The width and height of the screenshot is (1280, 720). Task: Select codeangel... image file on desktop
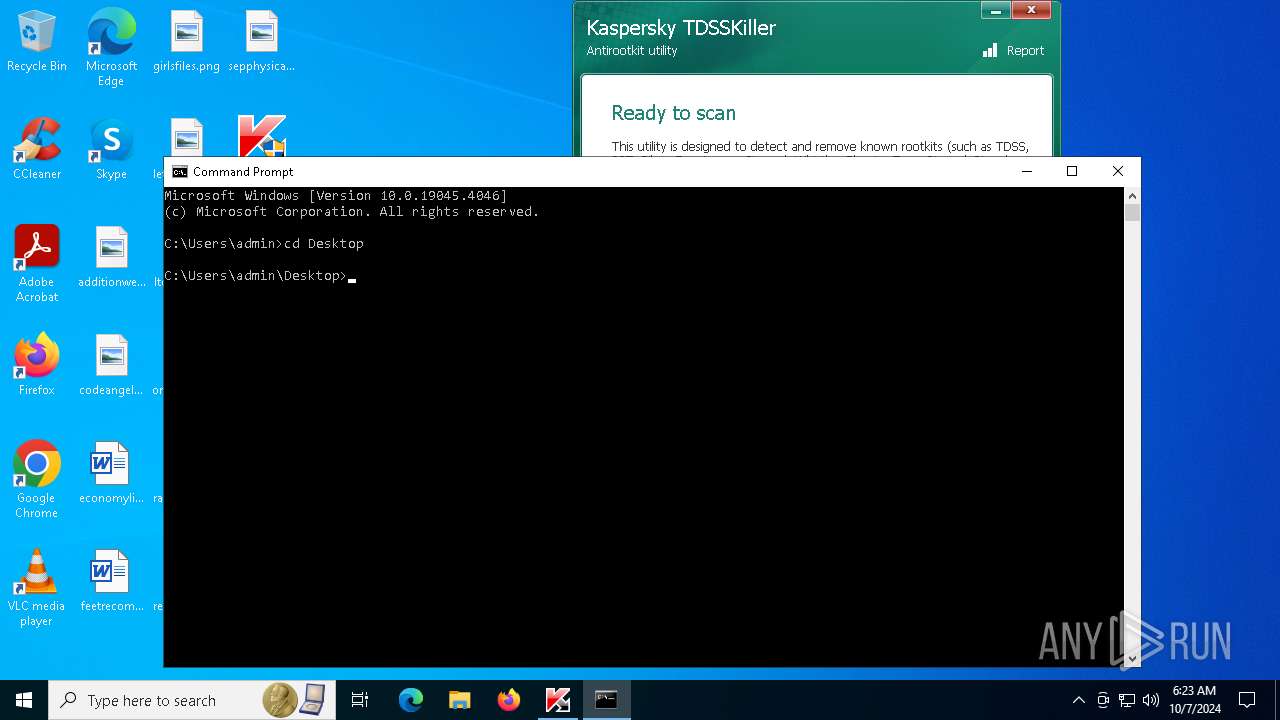pos(111,365)
